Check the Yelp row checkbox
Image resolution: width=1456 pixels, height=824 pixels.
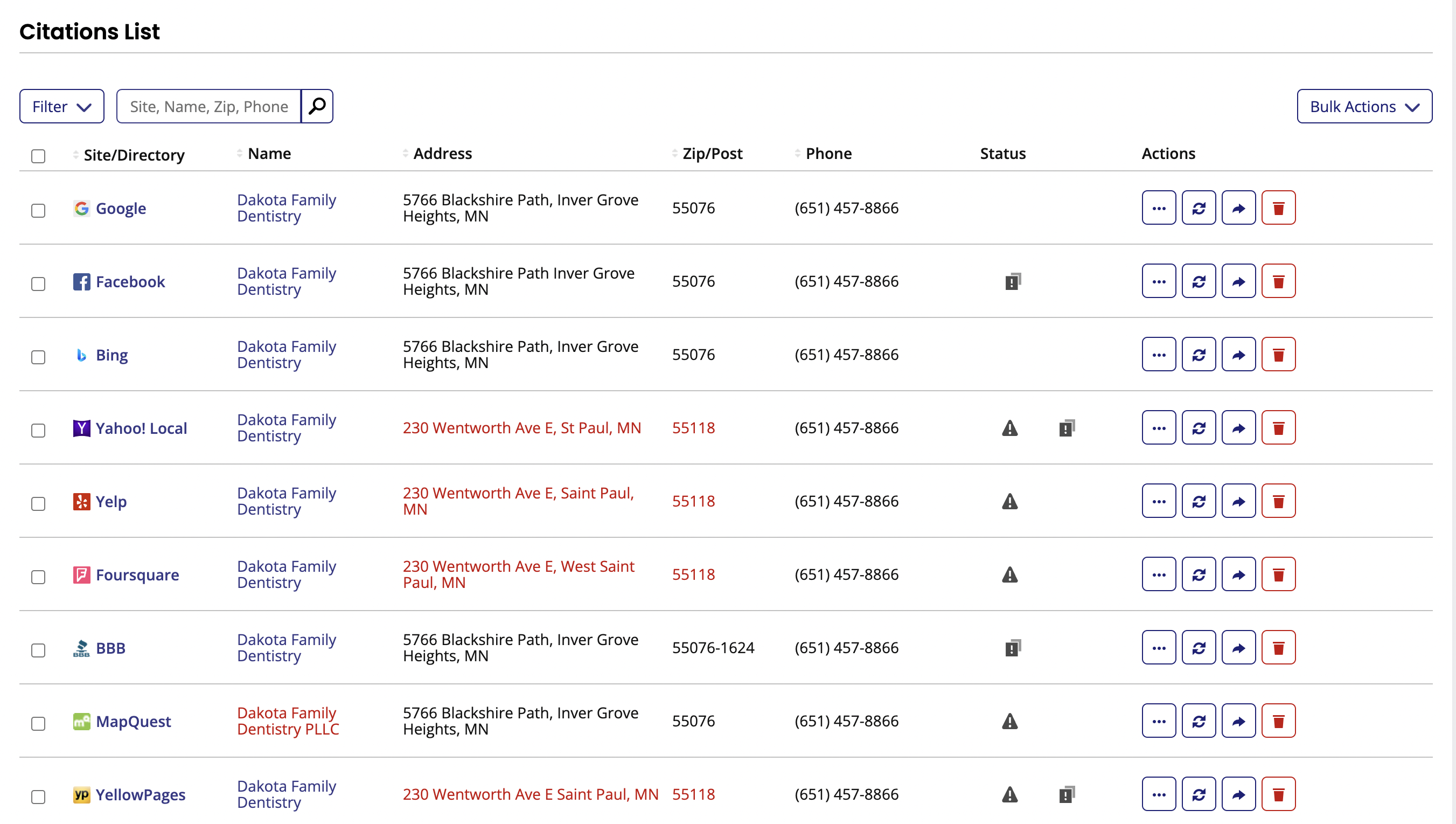pyautogui.click(x=38, y=504)
